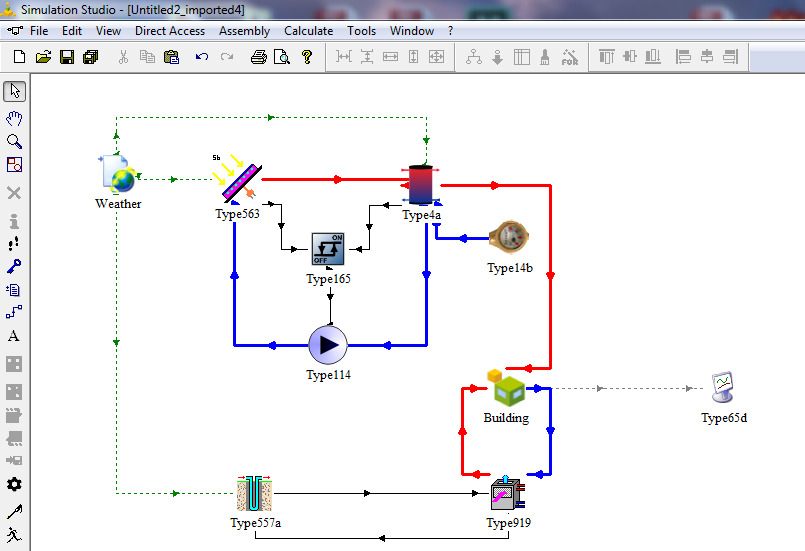The height and width of the screenshot is (551, 805).
Task: Click the Open folder toolbar icon
Action: [43, 56]
